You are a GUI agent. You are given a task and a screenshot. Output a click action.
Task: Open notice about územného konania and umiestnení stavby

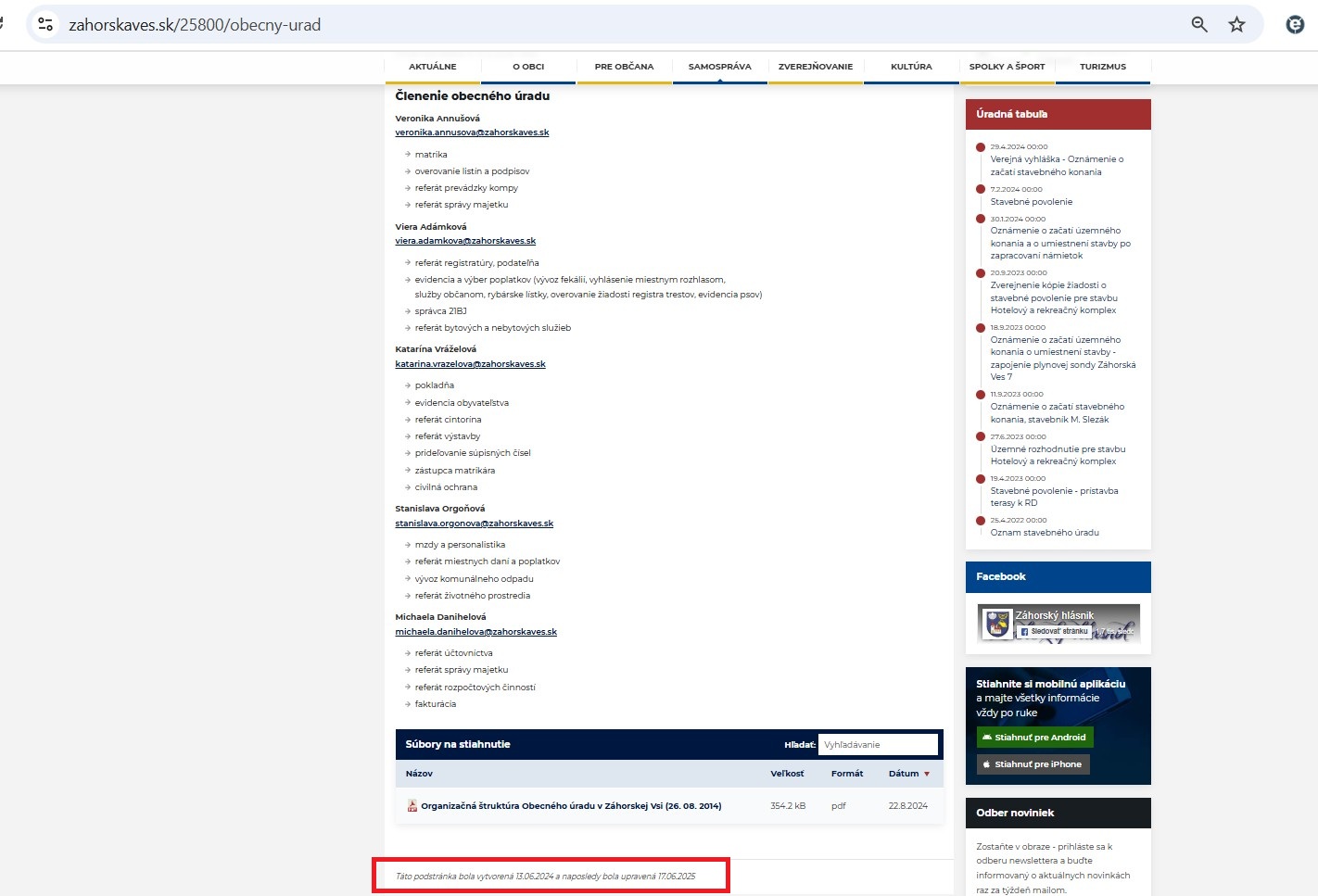(1060, 243)
